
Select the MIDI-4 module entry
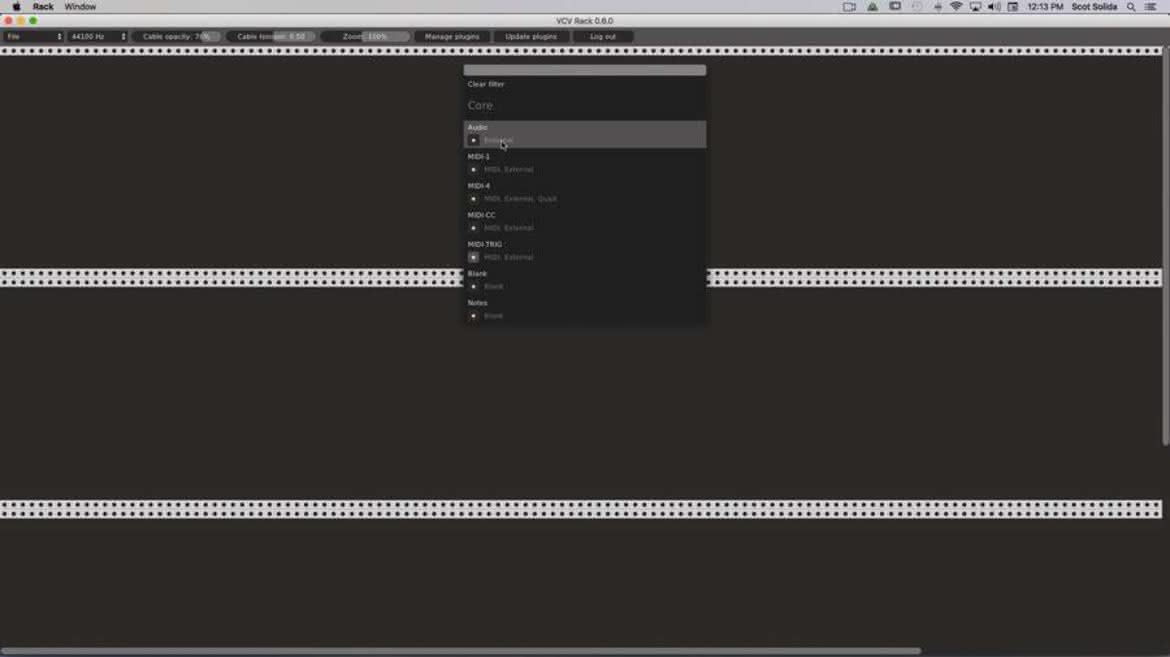[585, 193]
